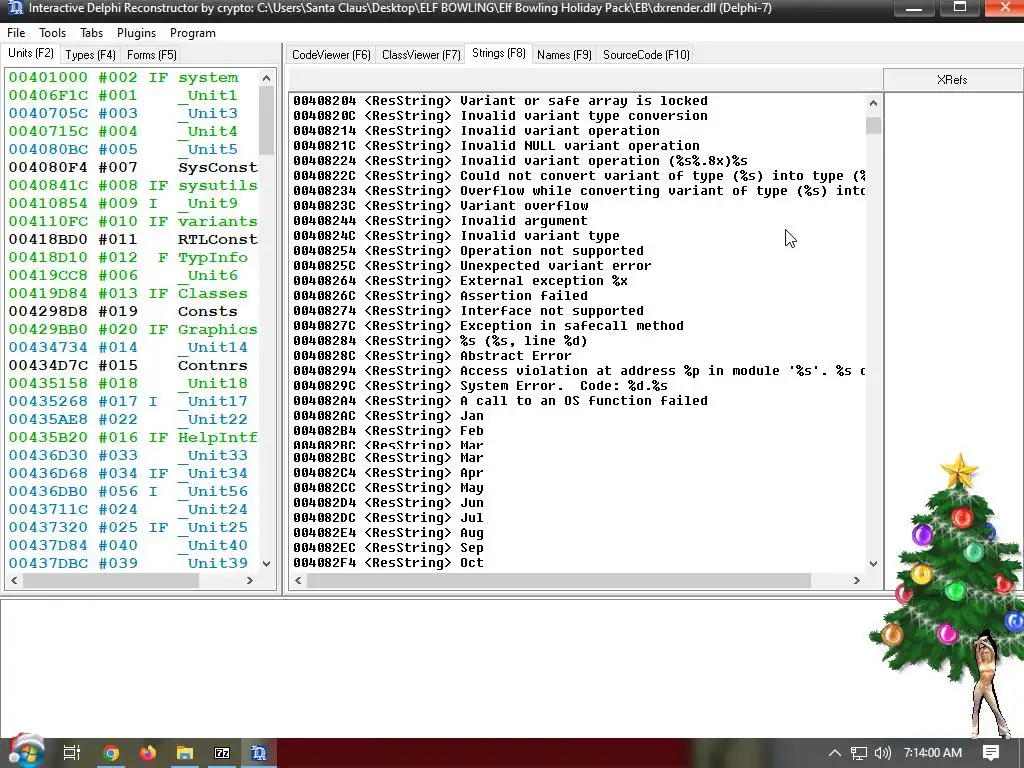The height and width of the screenshot is (768, 1024).
Task: Select the _Unit56 unit row
Action: pos(133,491)
